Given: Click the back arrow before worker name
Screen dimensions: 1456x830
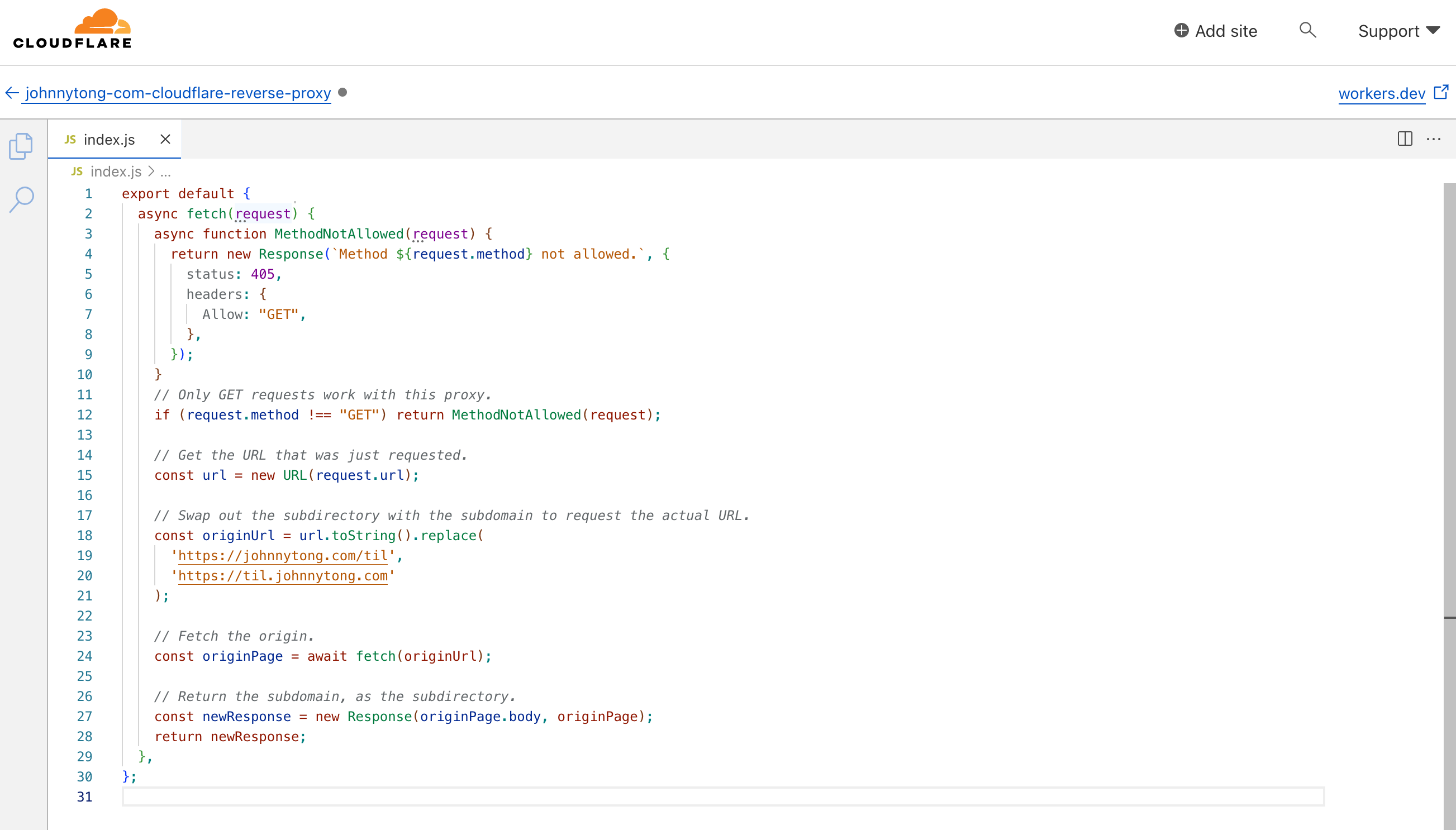Looking at the screenshot, I should point(12,93).
